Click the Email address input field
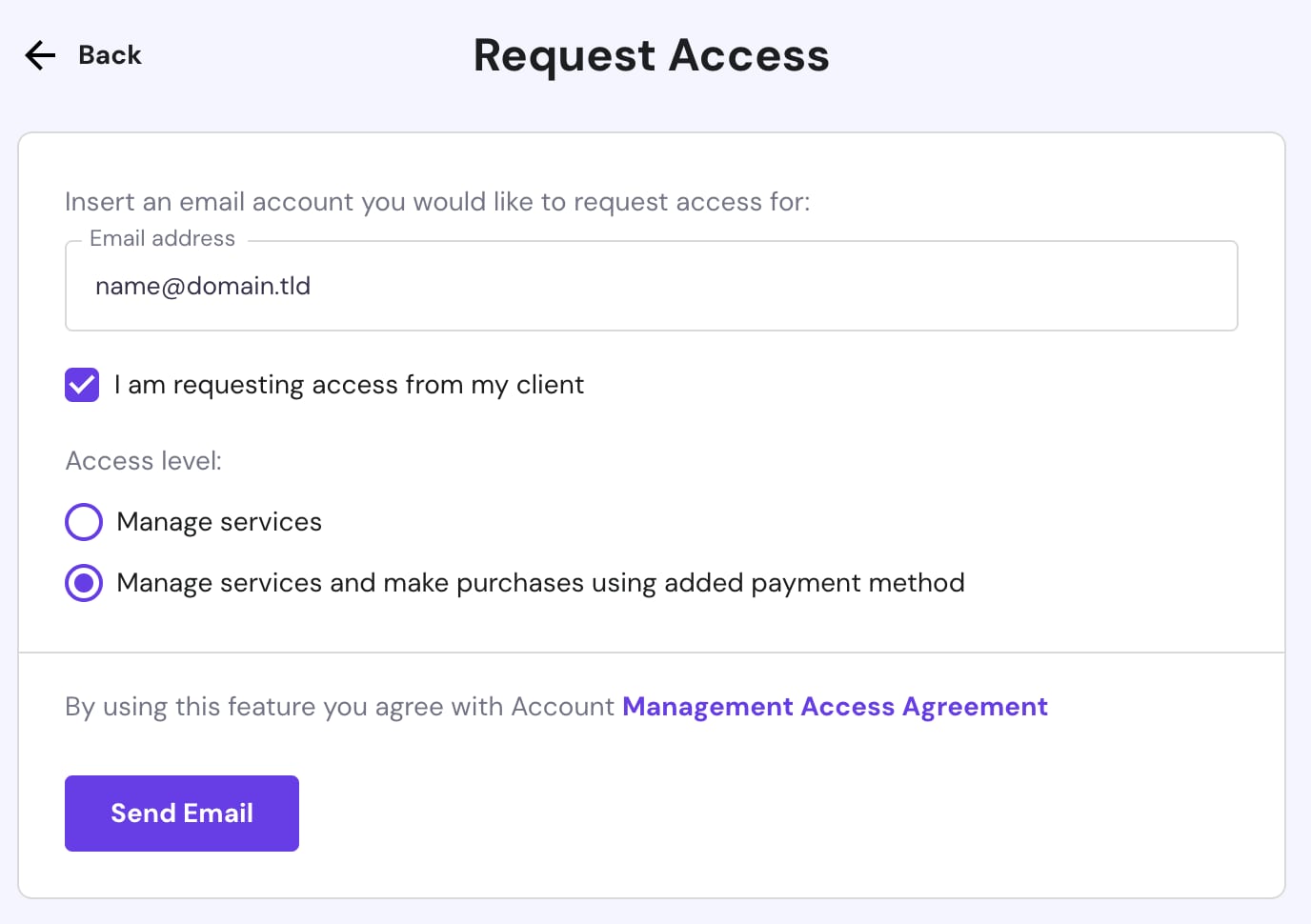Screen dimensions: 1311x924 coord(652,286)
